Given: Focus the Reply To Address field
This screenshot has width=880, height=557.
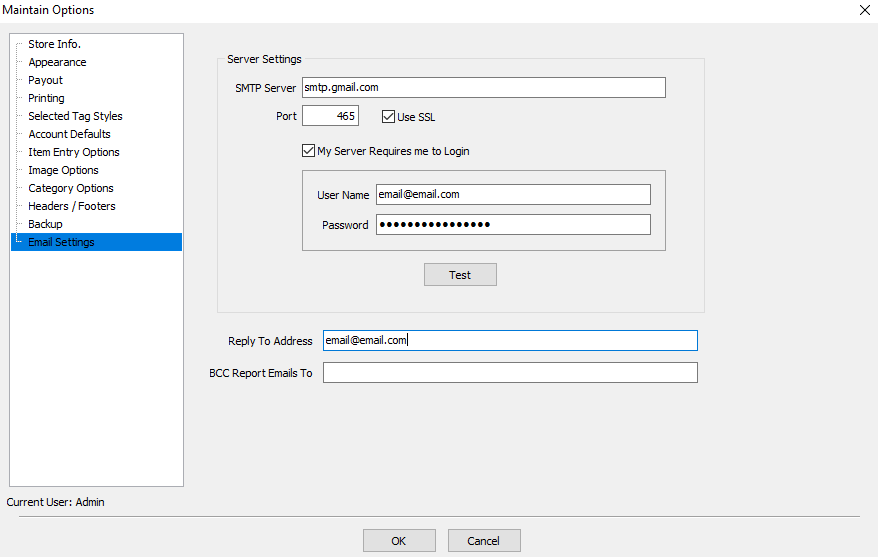Looking at the screenshot, I should [x=510, y=340].
